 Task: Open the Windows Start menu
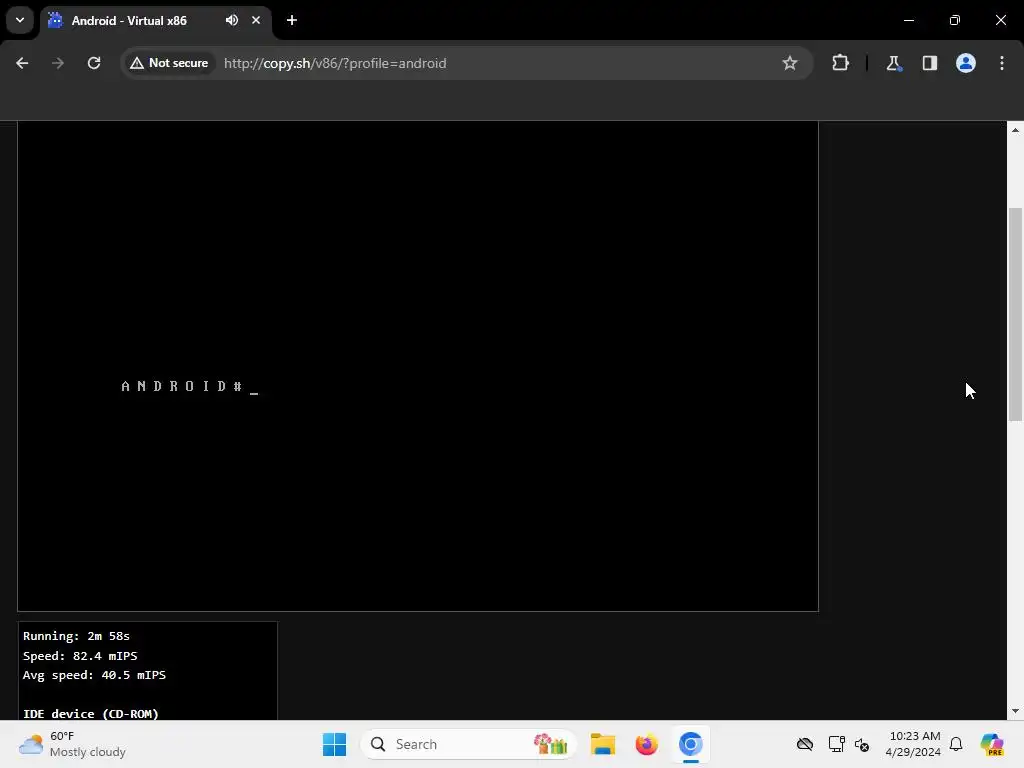[x=334, y=744]
